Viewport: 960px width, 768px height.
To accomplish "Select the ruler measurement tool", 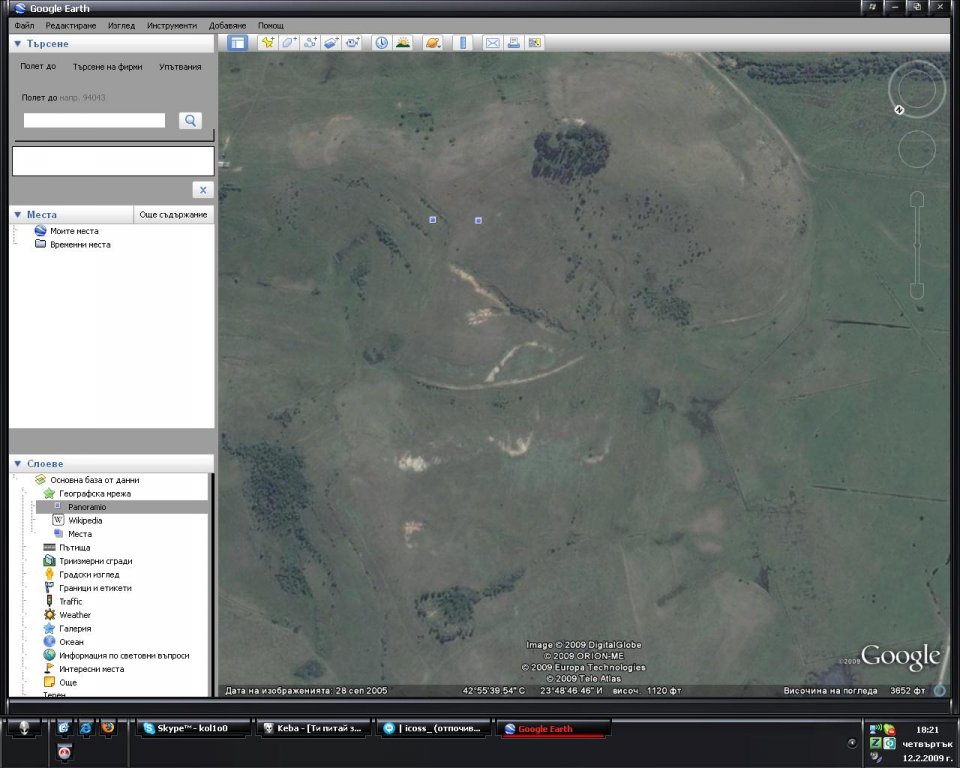I will [x=462, y=42].
